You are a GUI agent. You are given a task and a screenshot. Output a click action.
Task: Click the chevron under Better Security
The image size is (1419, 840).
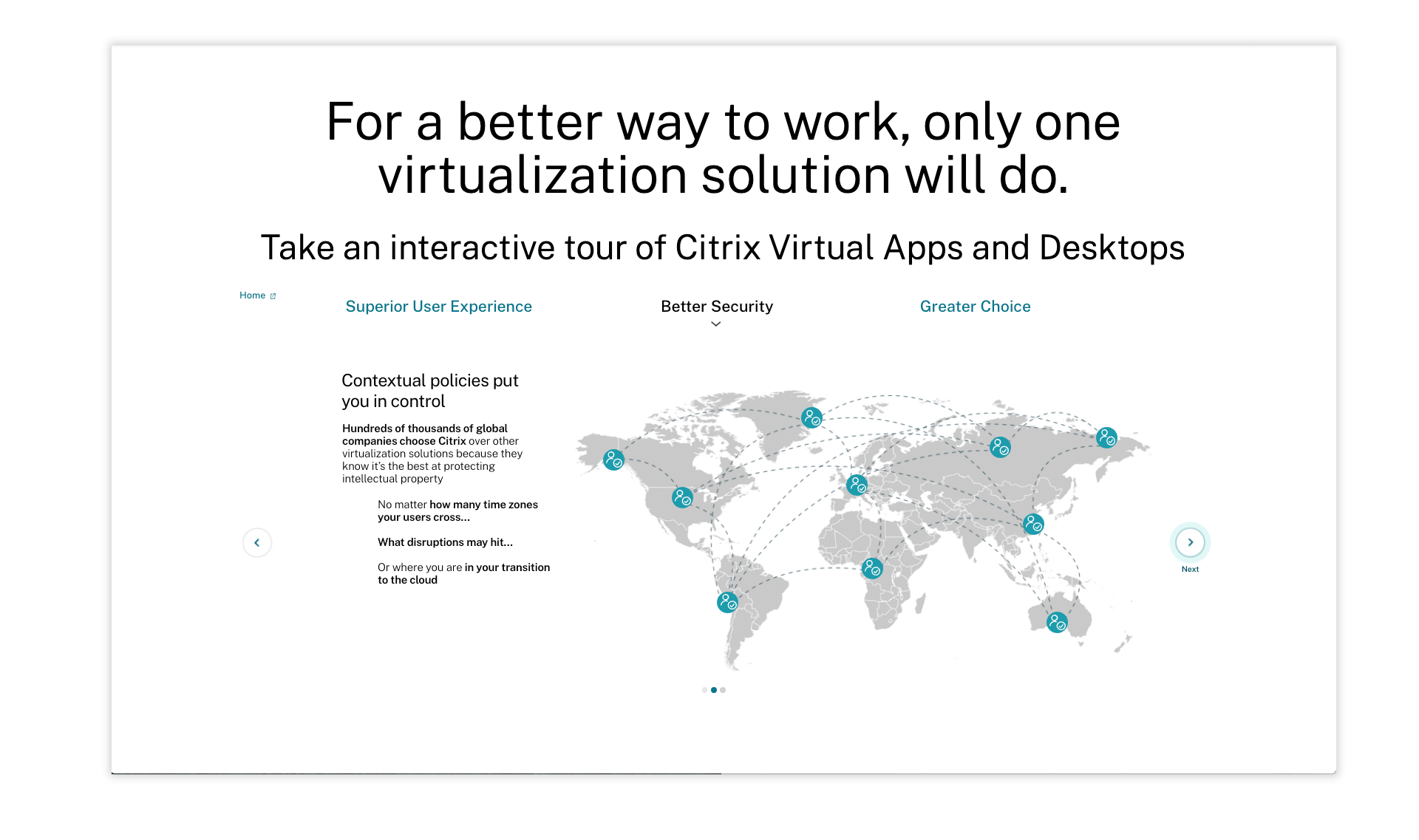tap(715, 324)
